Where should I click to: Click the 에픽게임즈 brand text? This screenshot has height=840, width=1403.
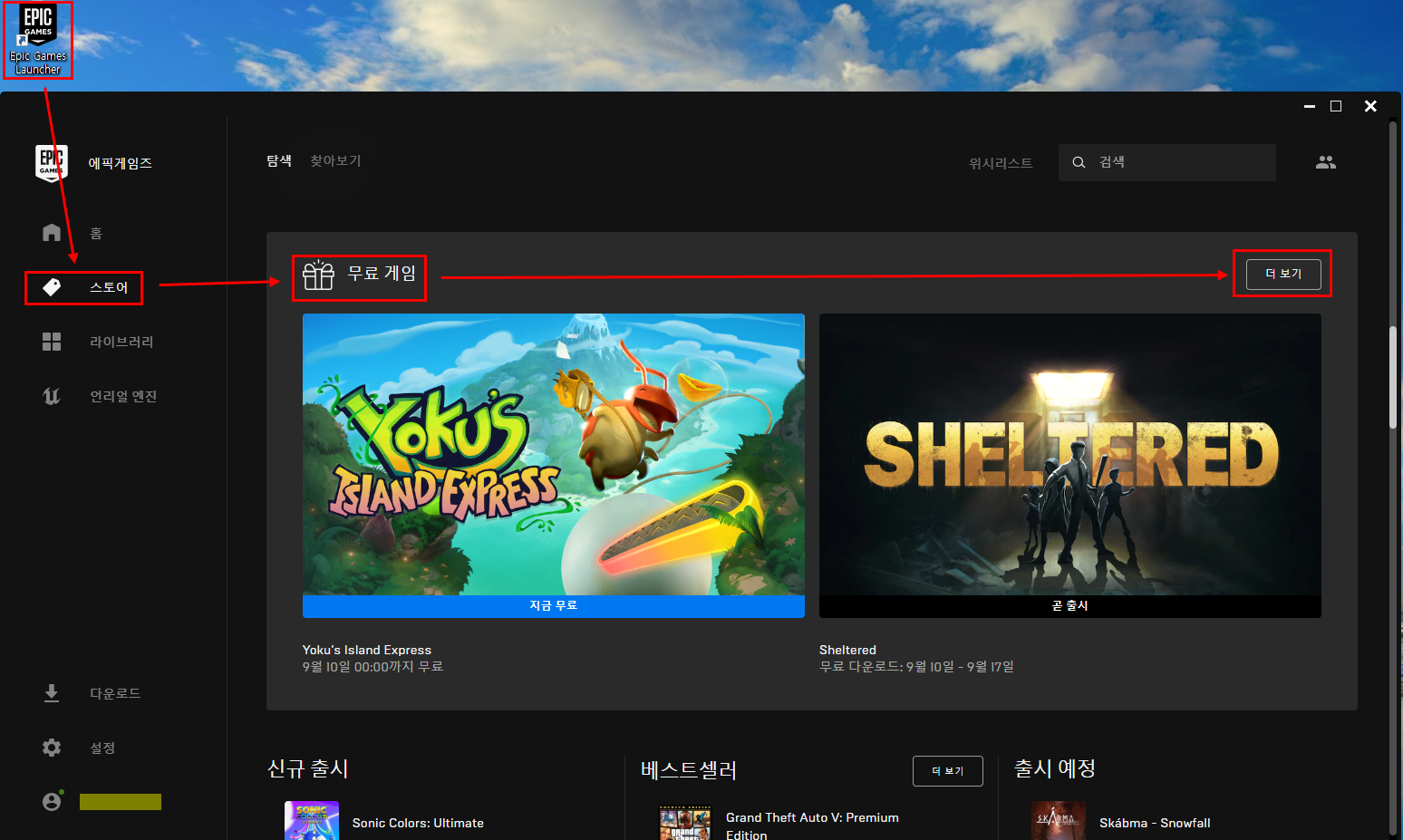point(120,163)
